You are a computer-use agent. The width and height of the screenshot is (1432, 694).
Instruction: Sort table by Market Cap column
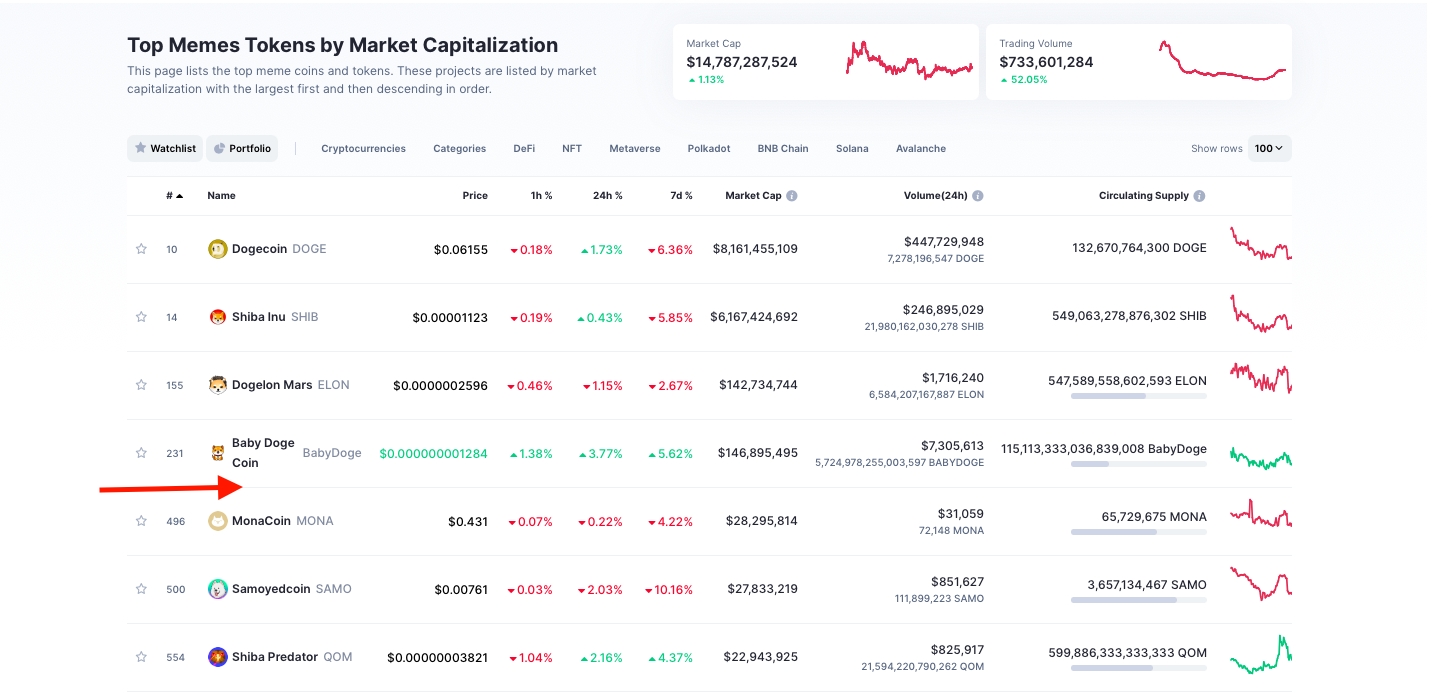point(753,196)
